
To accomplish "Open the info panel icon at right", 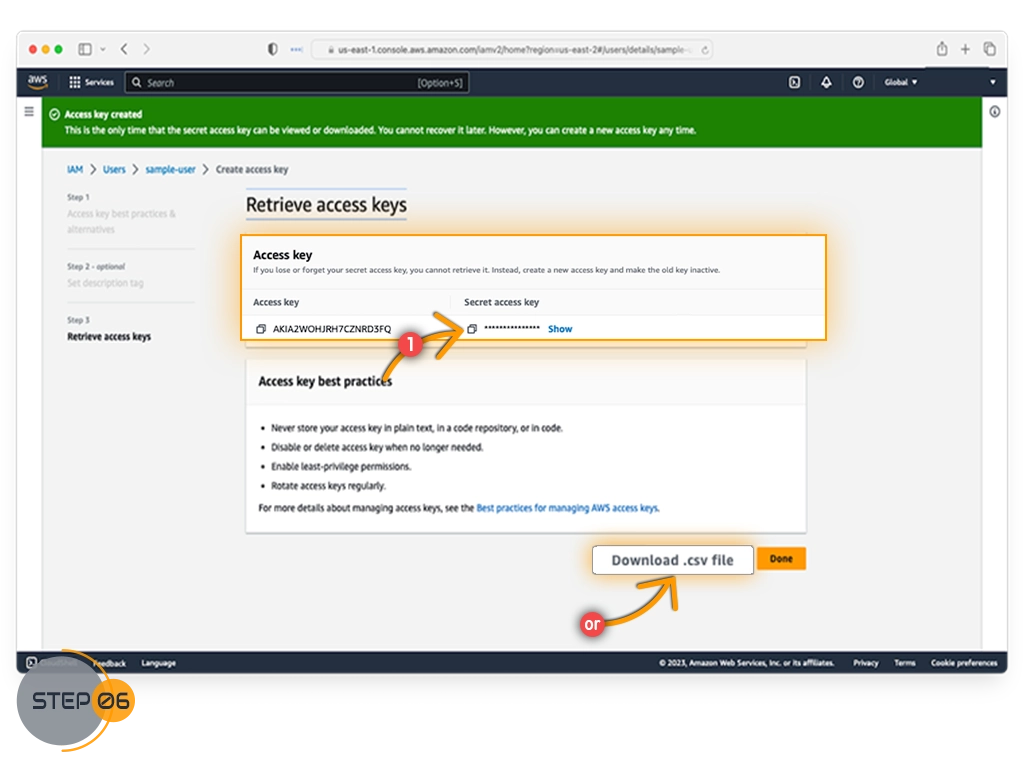I will pos(994,112).
